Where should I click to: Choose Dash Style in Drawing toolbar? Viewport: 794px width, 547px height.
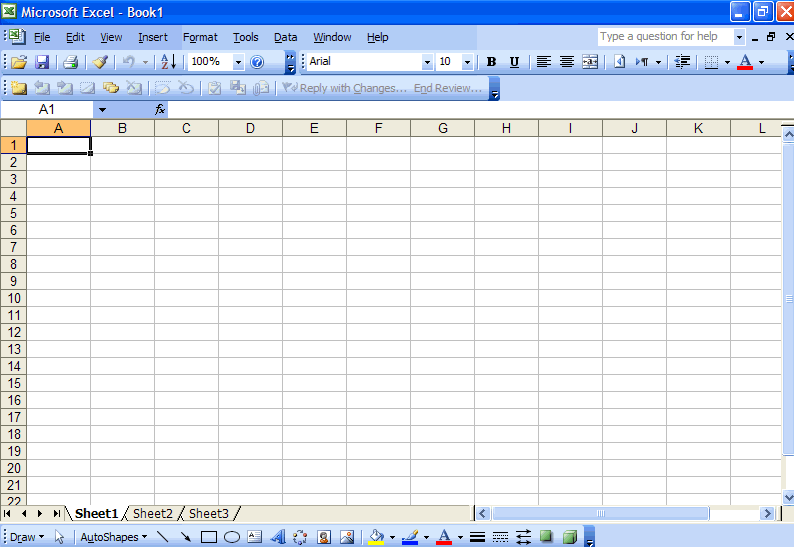pyautogui.click(x=500, y=537)
